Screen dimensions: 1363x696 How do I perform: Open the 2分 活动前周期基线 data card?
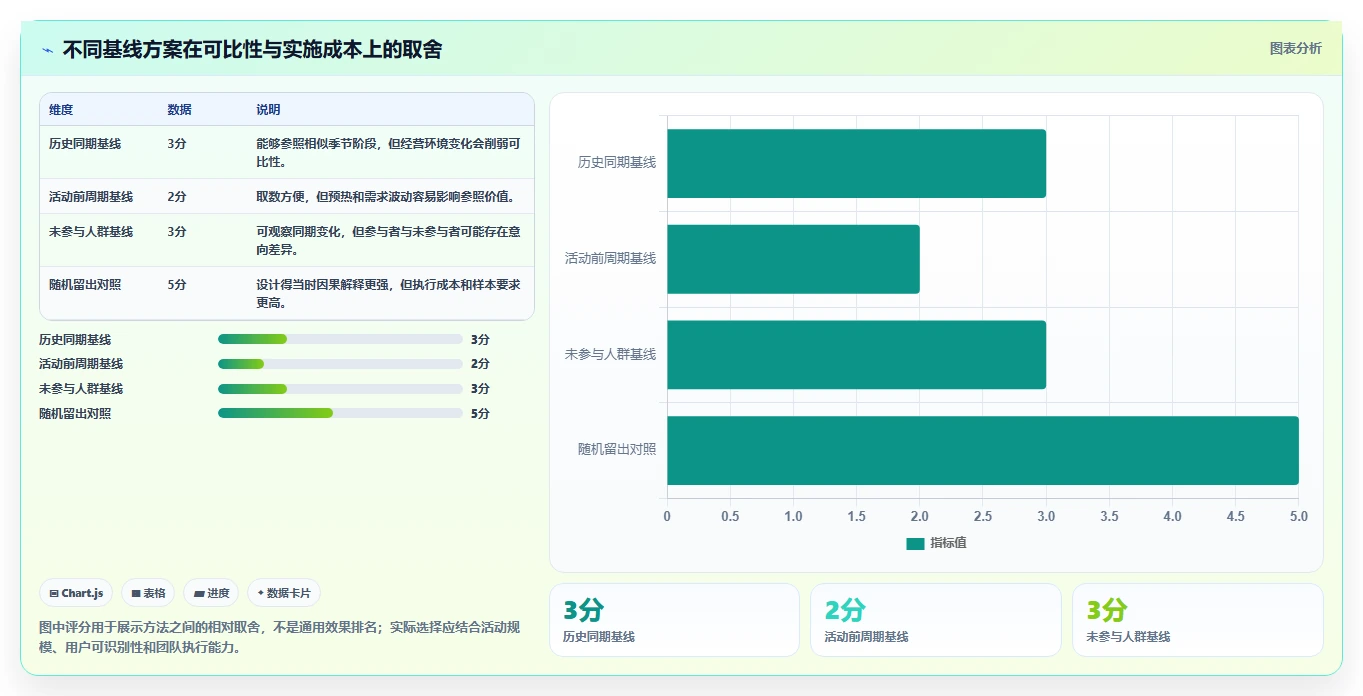click(x=935, y=620)
